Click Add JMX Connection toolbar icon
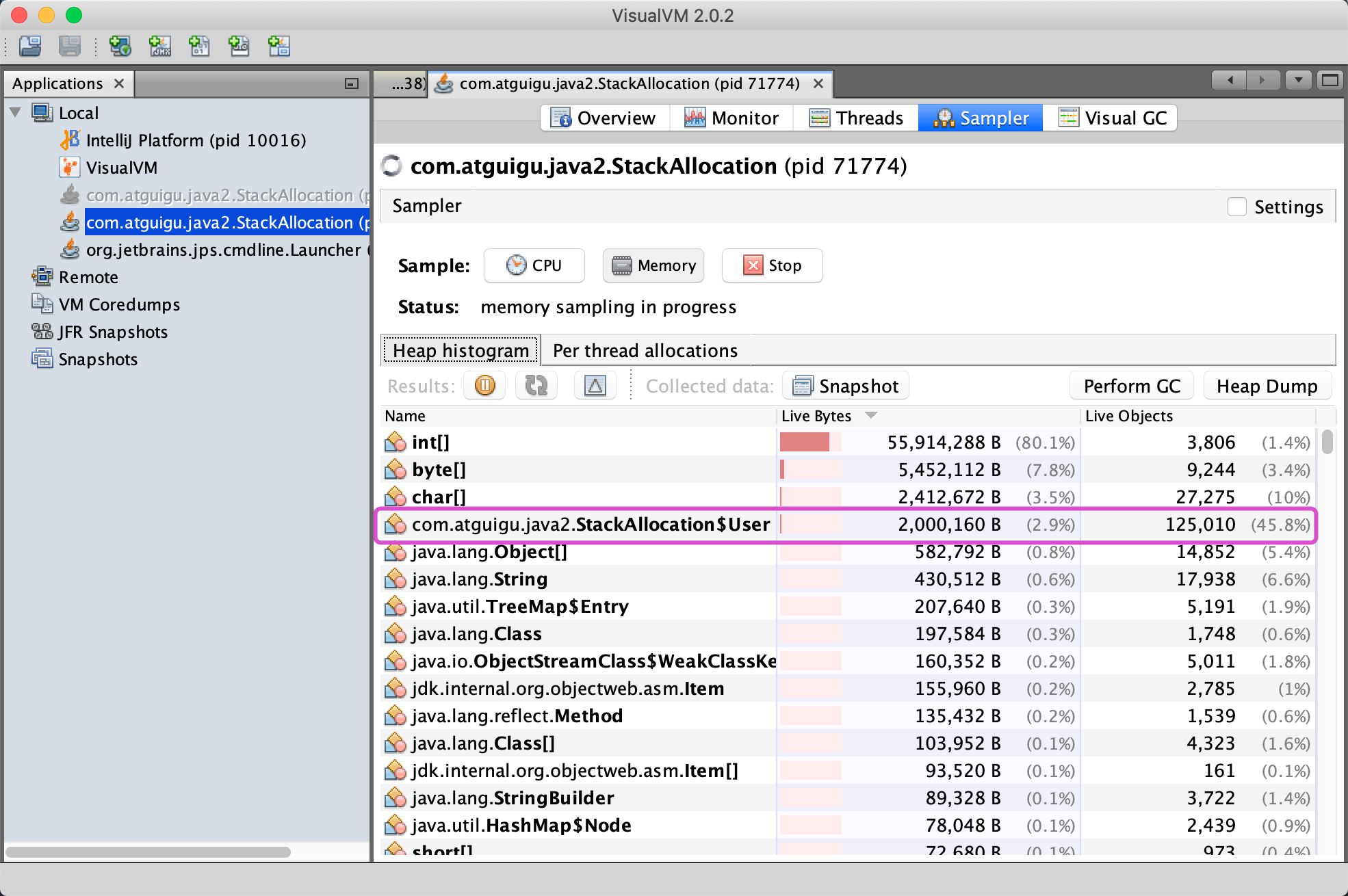Image resolution: width=1348 pixels, height=896 pixels. pyautogui.click(x=159, y=46)
